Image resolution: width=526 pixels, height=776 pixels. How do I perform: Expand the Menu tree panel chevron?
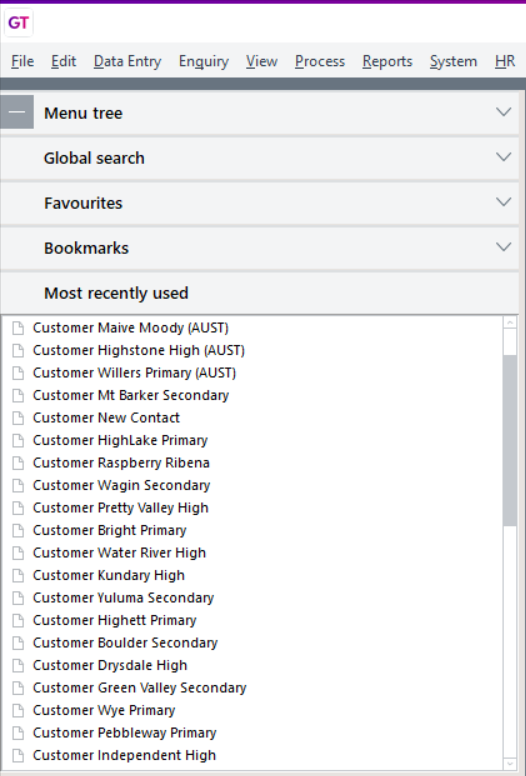pos(504,112)
